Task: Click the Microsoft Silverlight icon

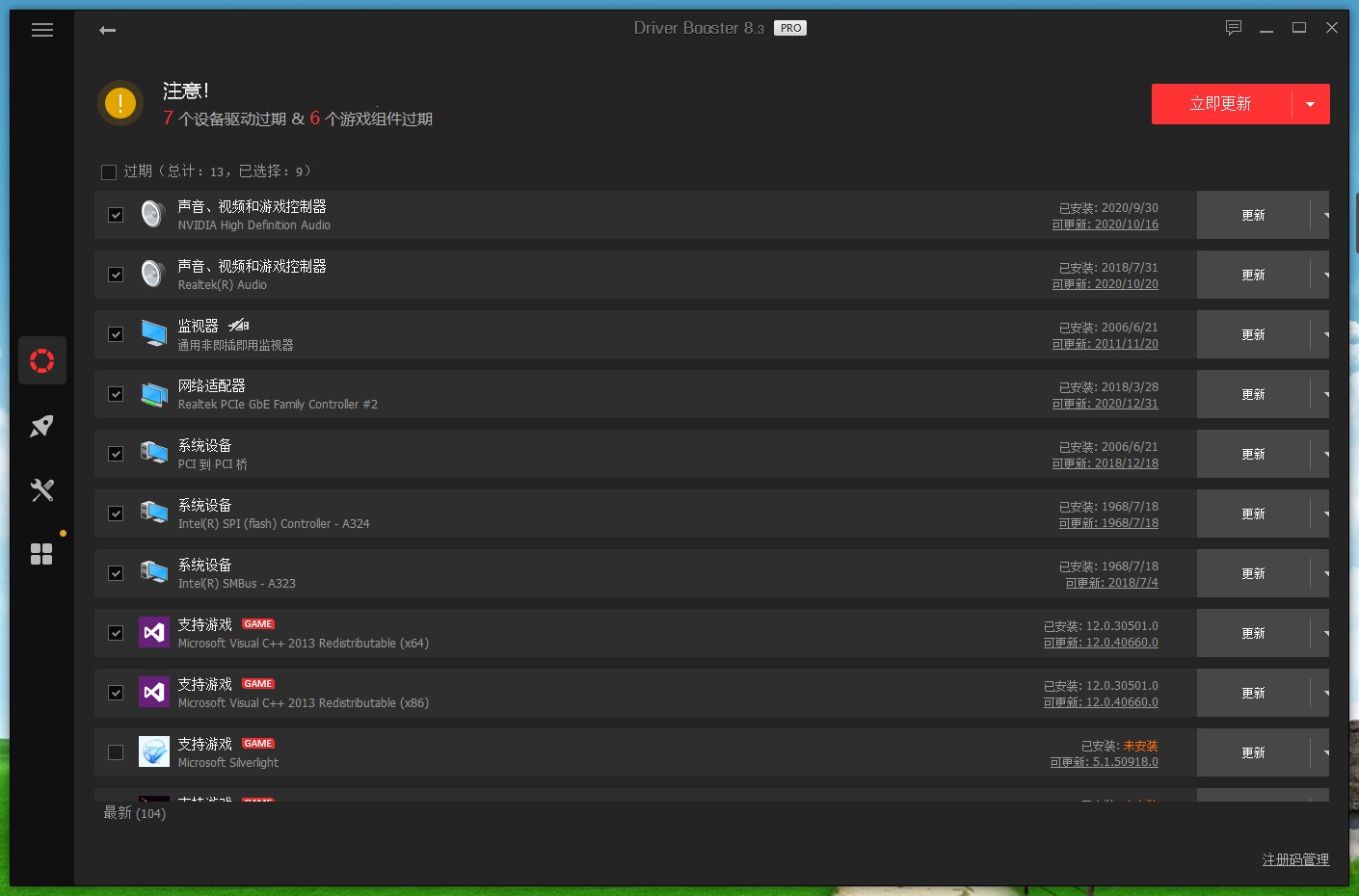Action: point(154,751)
